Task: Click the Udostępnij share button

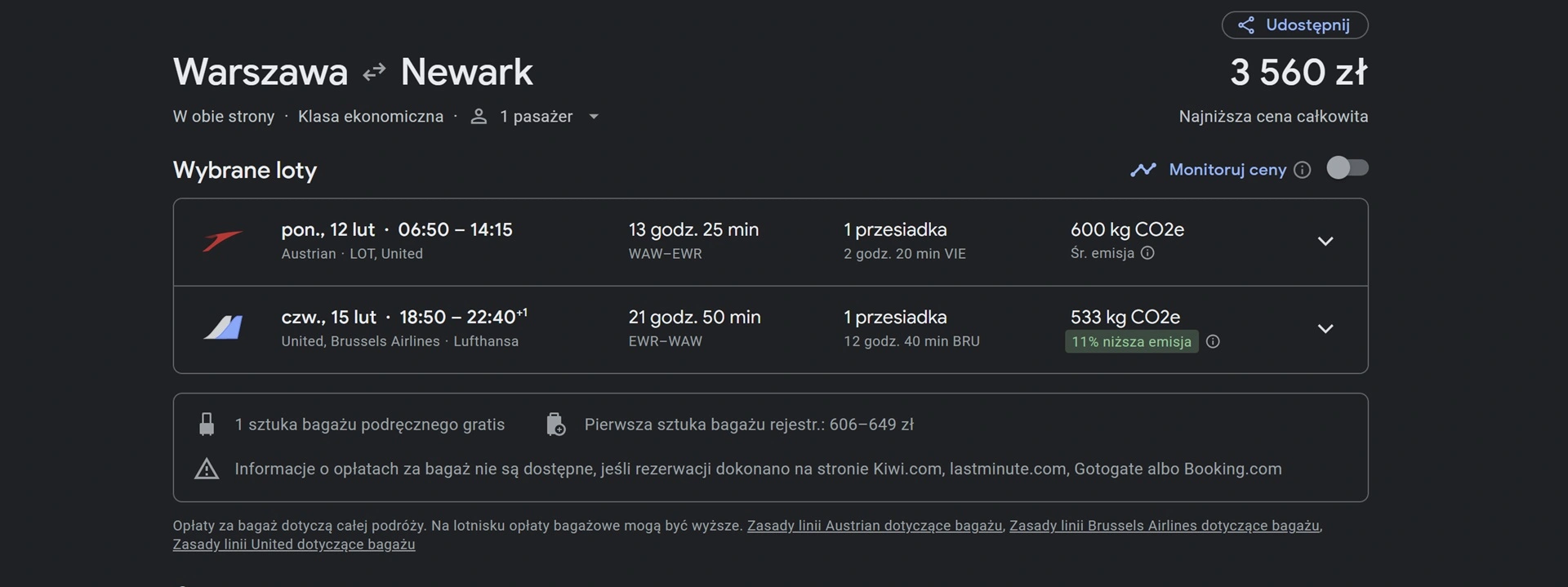Action: click(x=1294, y=25)
